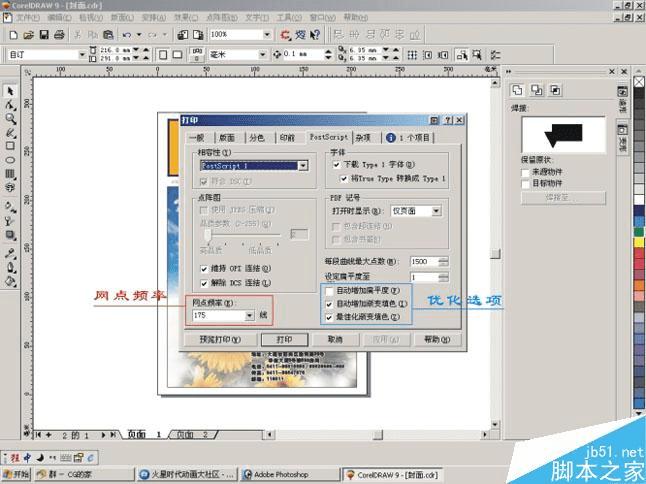Click the Save diskette icon
The image size is (646, 484).
pos(44,35)
